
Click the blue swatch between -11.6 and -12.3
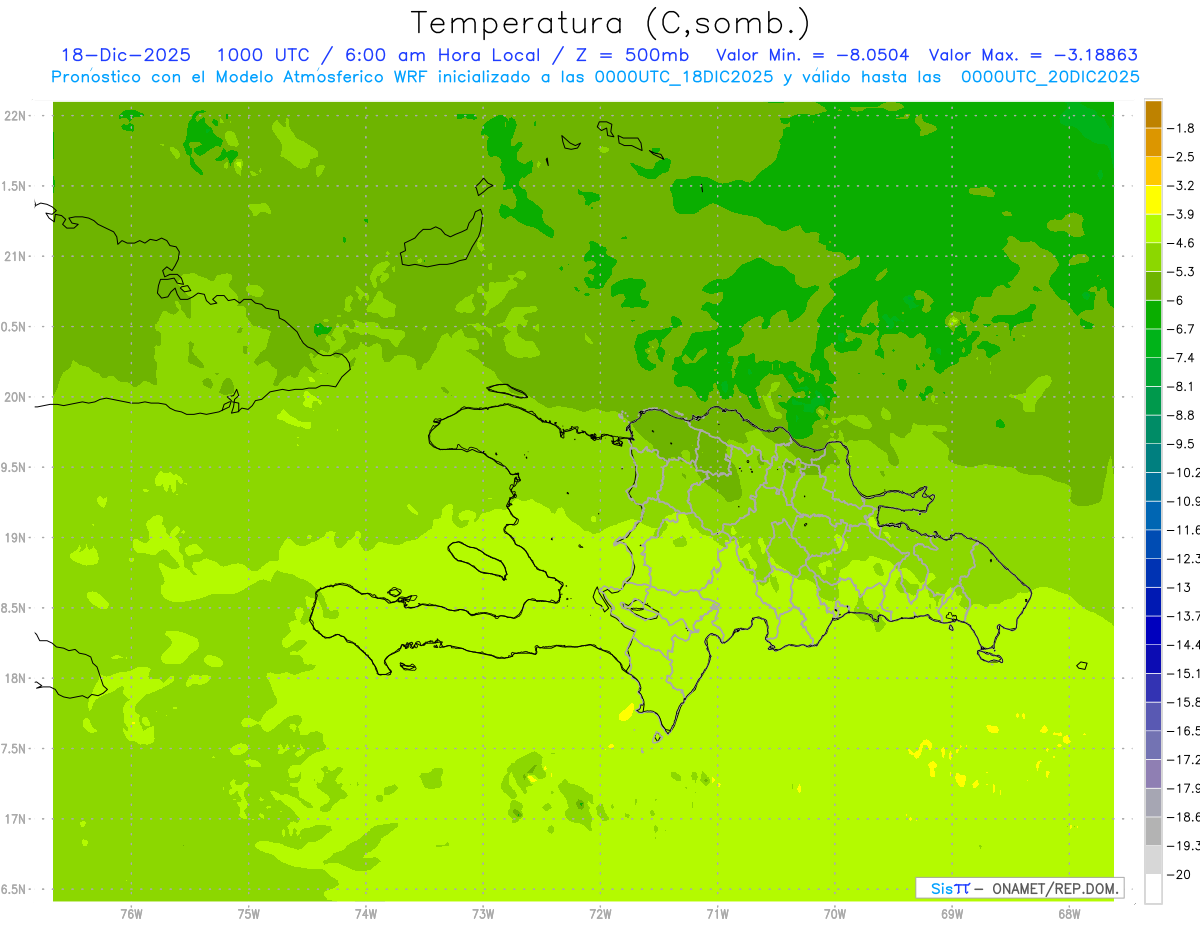tap(1153, 544)
